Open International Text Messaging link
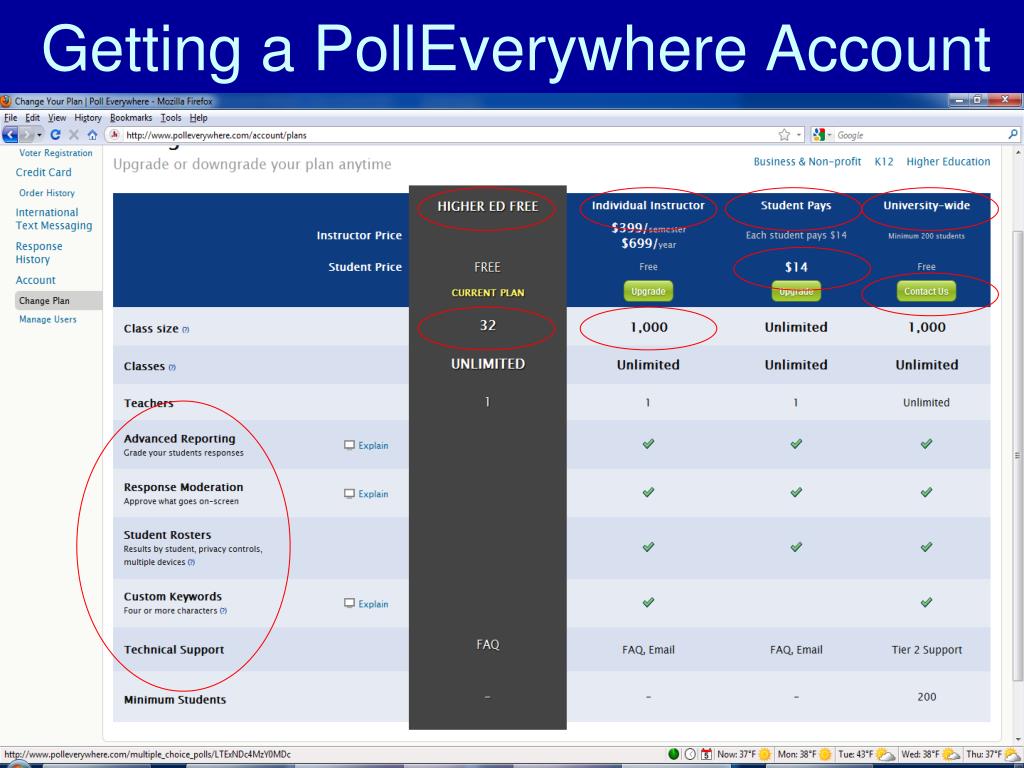The image size is (1024, 768). [54, 219]
